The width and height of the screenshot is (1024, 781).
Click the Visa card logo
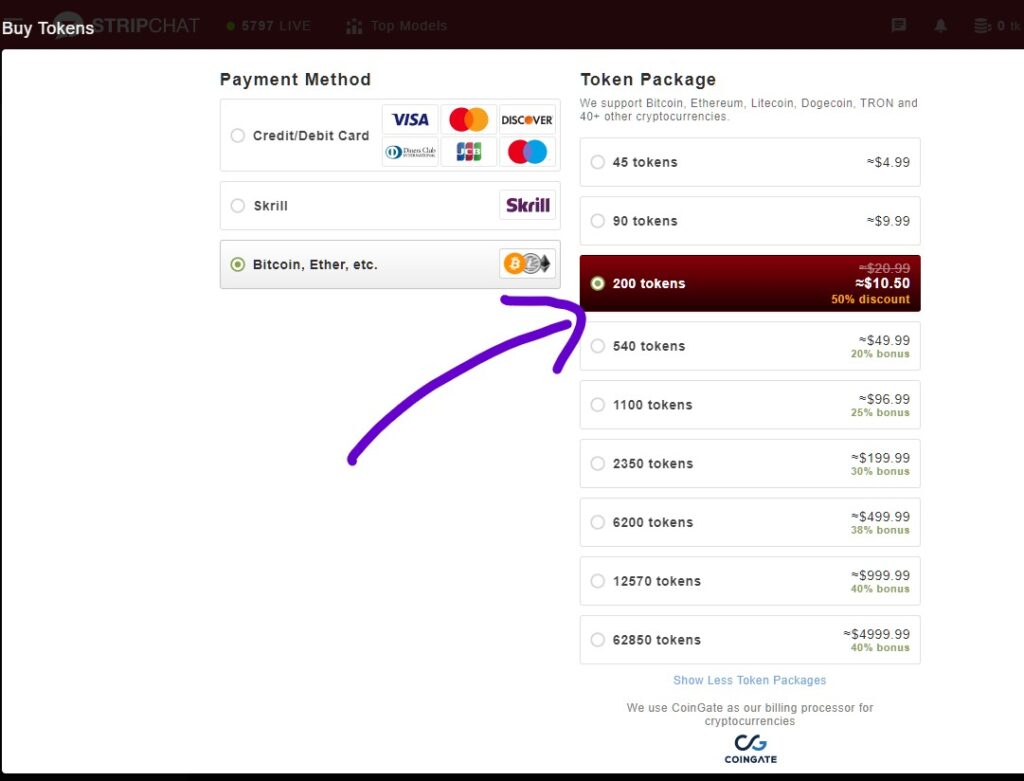[409, 120]
